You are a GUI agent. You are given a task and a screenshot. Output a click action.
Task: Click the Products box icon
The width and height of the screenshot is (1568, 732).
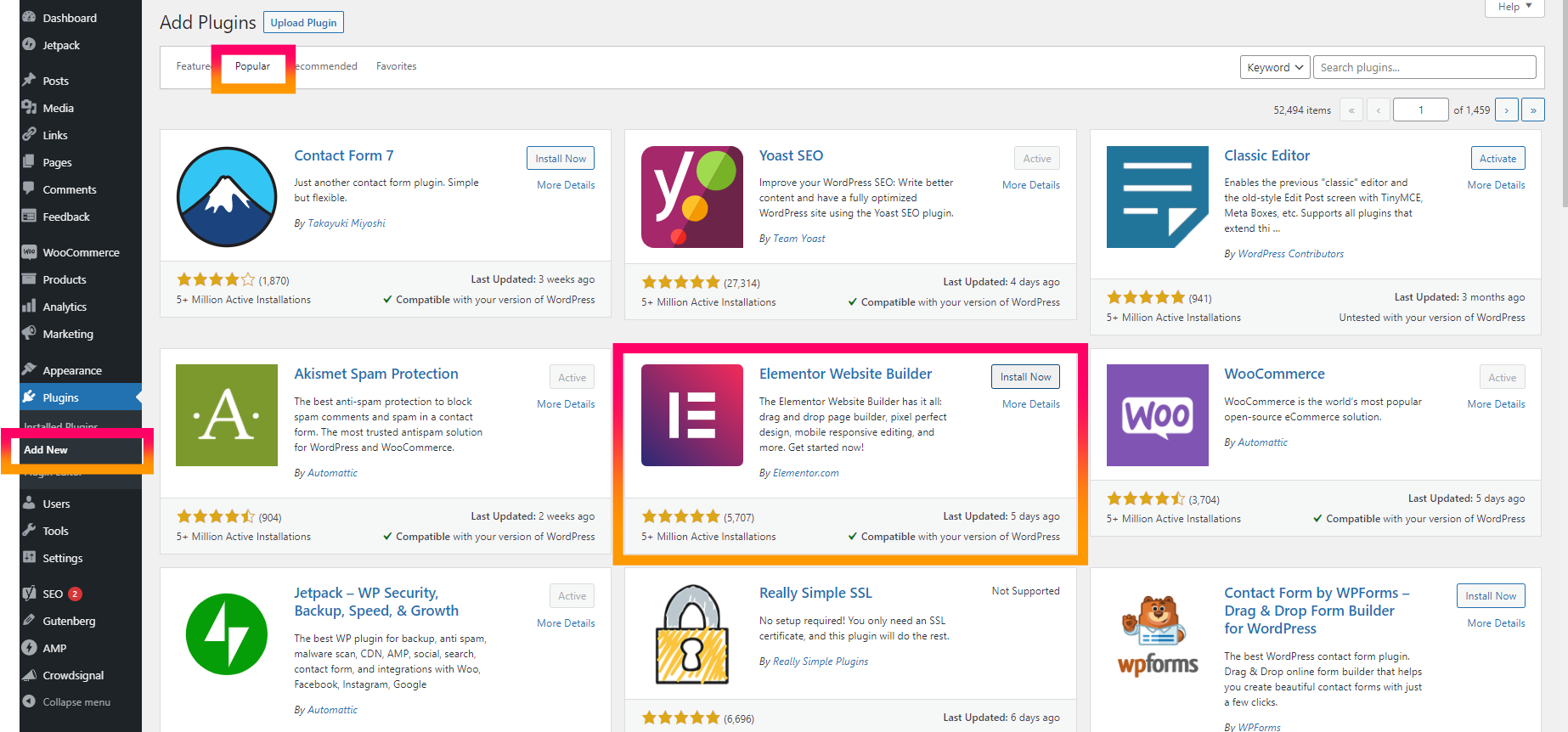tap(30, 279)
